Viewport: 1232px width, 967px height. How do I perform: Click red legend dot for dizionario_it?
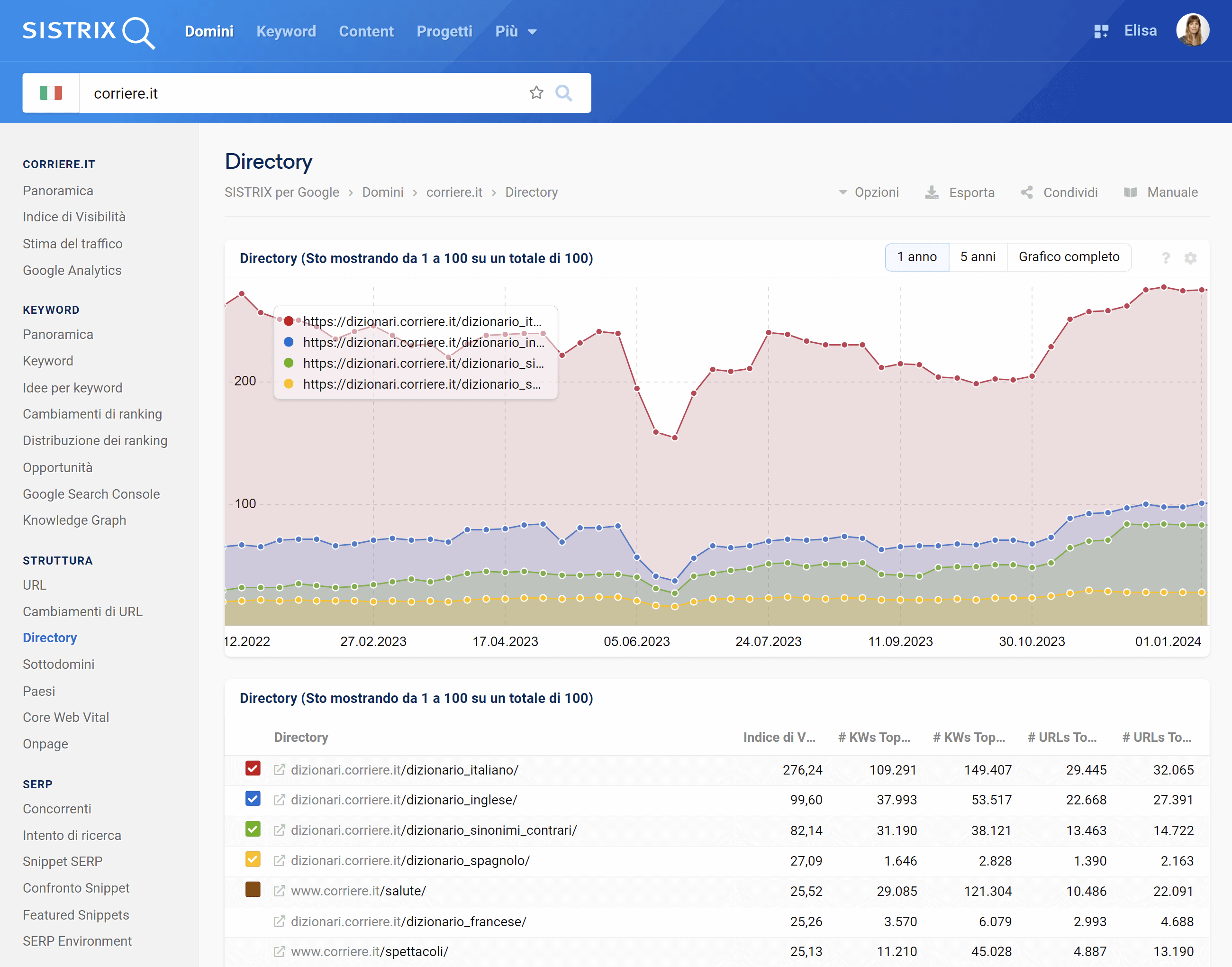pos(289,321)
